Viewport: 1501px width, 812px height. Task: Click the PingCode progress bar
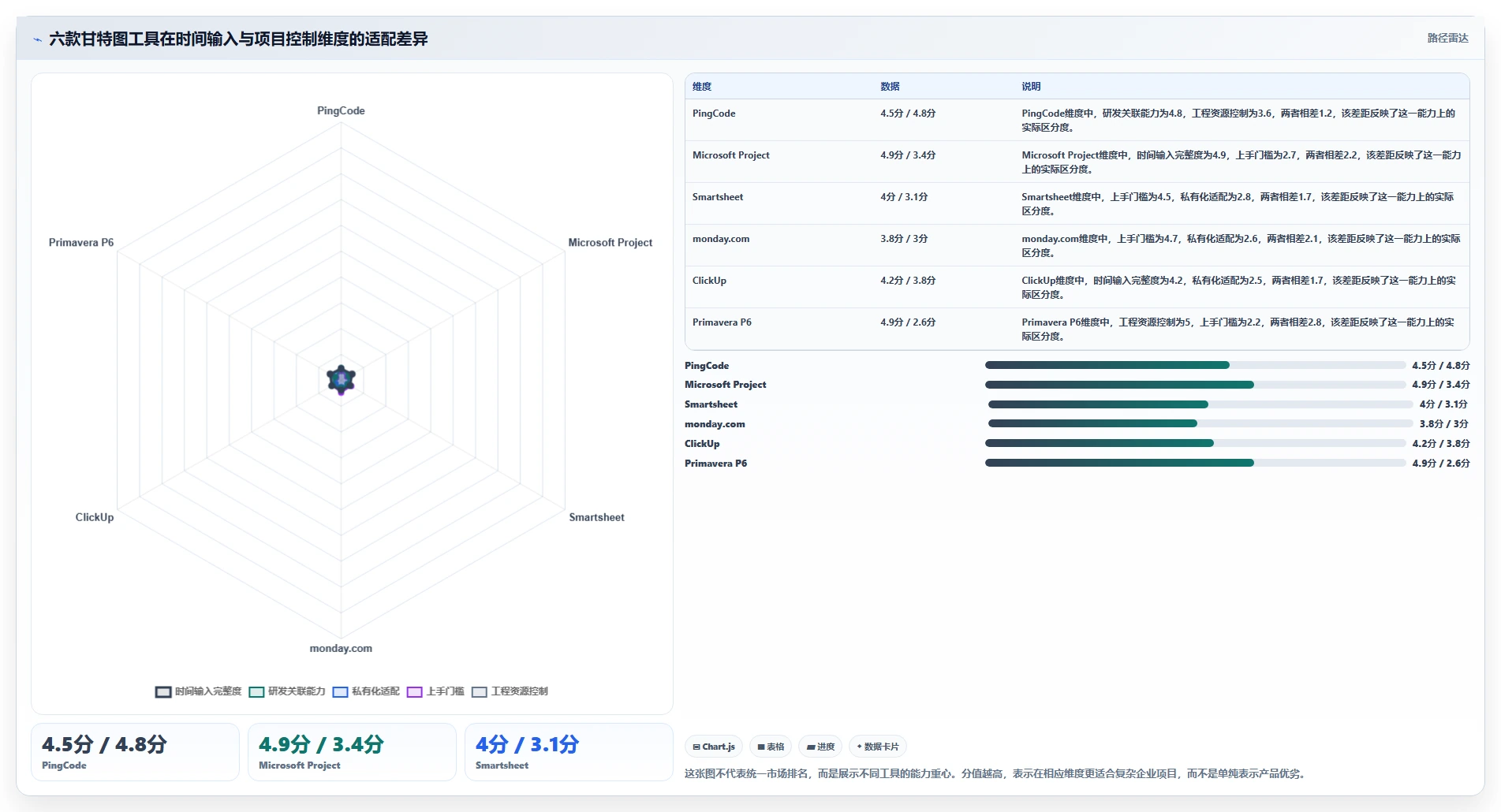click(x=1195, y=365)
